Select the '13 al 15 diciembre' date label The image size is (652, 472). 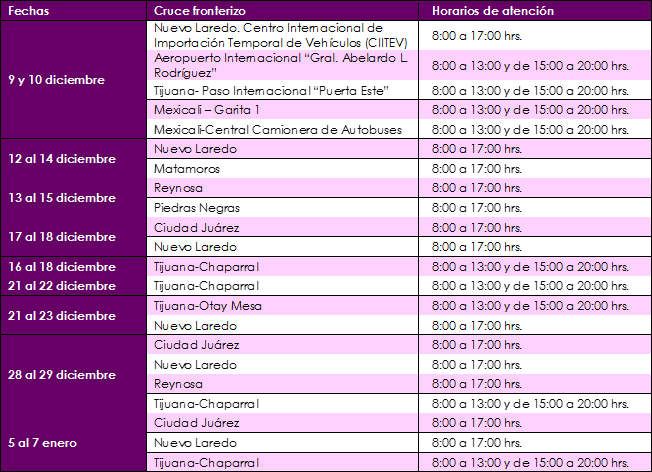click(62, 198)
